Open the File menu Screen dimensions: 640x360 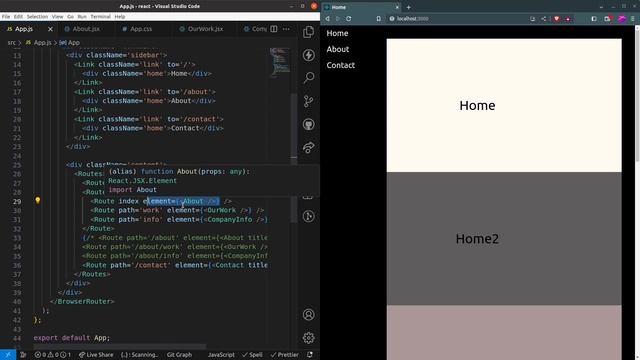pos(6,17)
